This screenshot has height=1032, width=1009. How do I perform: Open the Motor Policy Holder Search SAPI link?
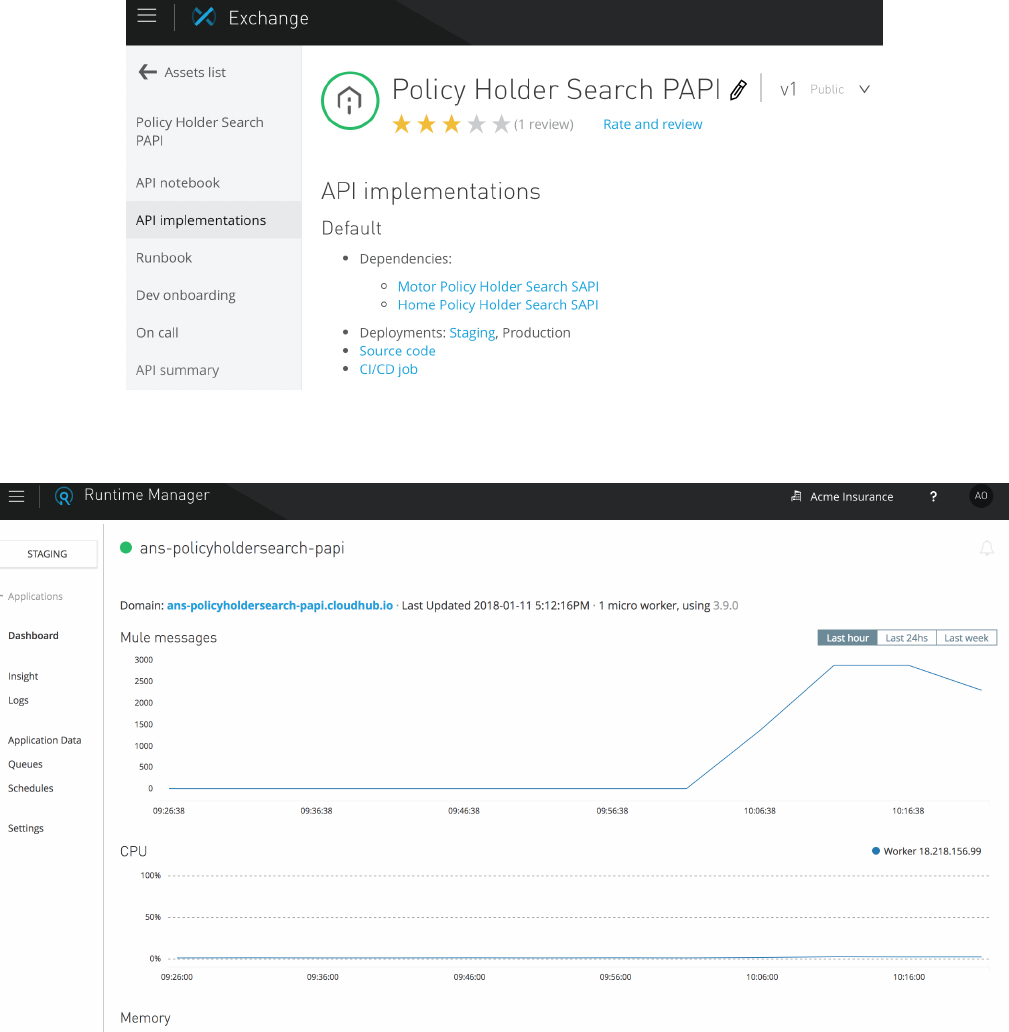(x=498, y=286)
